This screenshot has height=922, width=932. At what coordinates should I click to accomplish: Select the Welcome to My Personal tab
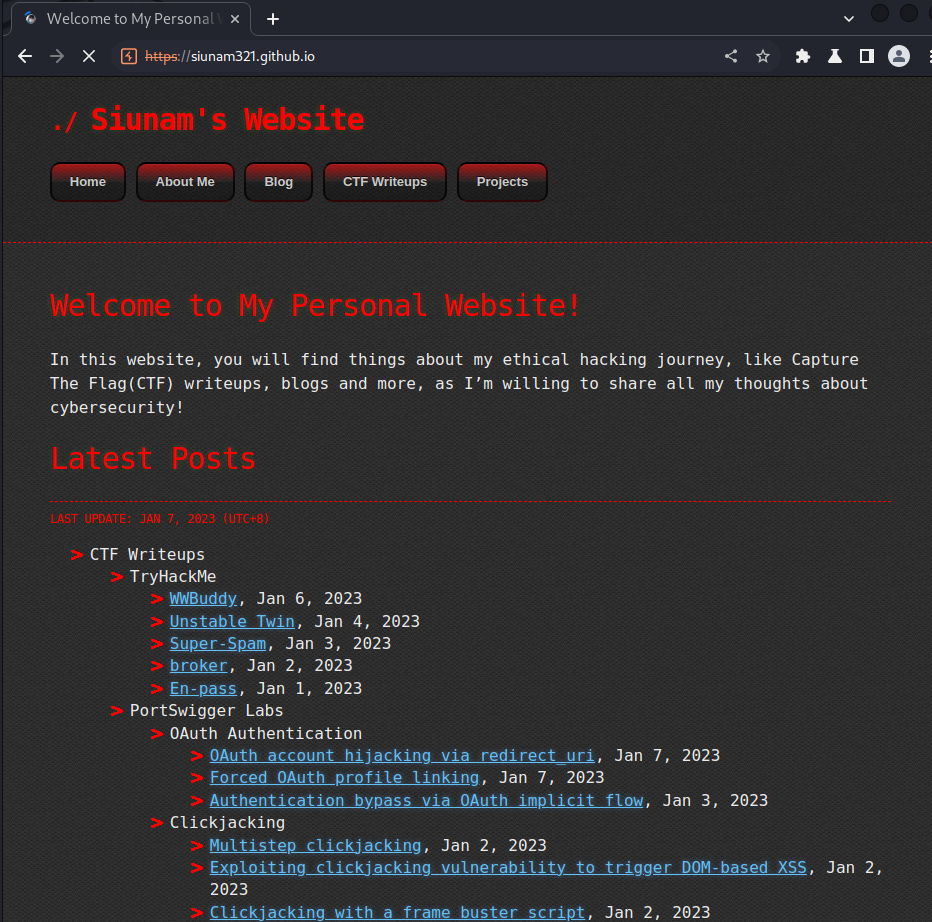(131, 19)
